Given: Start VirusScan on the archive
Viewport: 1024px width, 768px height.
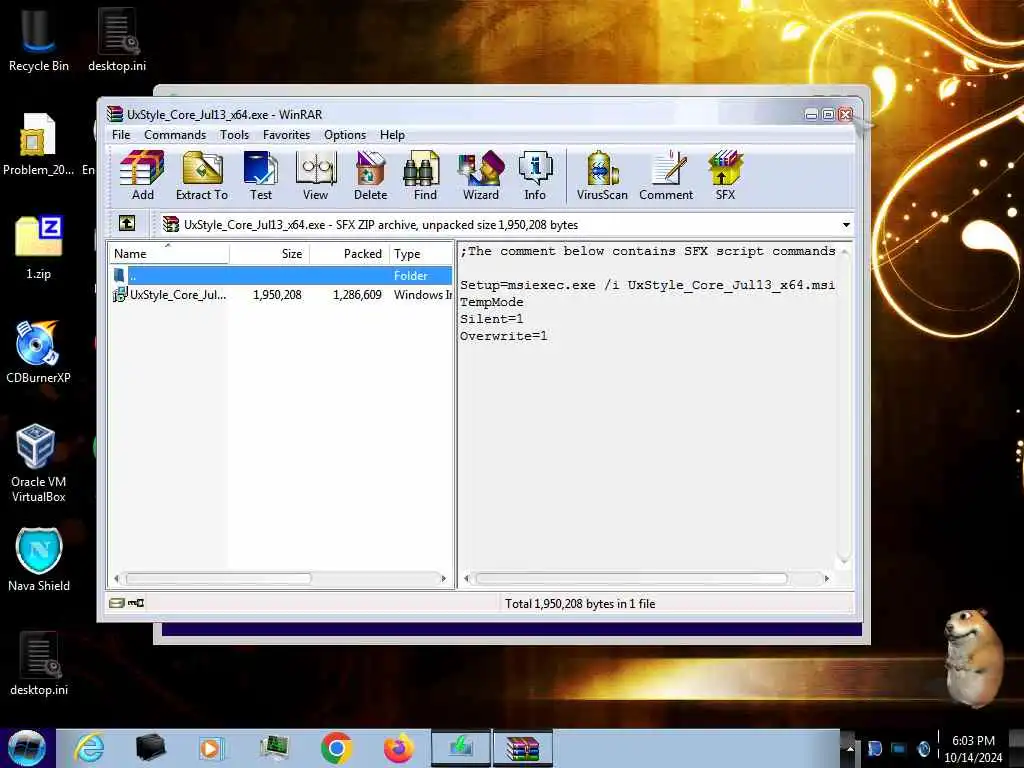Looking at the screenshot, I should 602,175.
